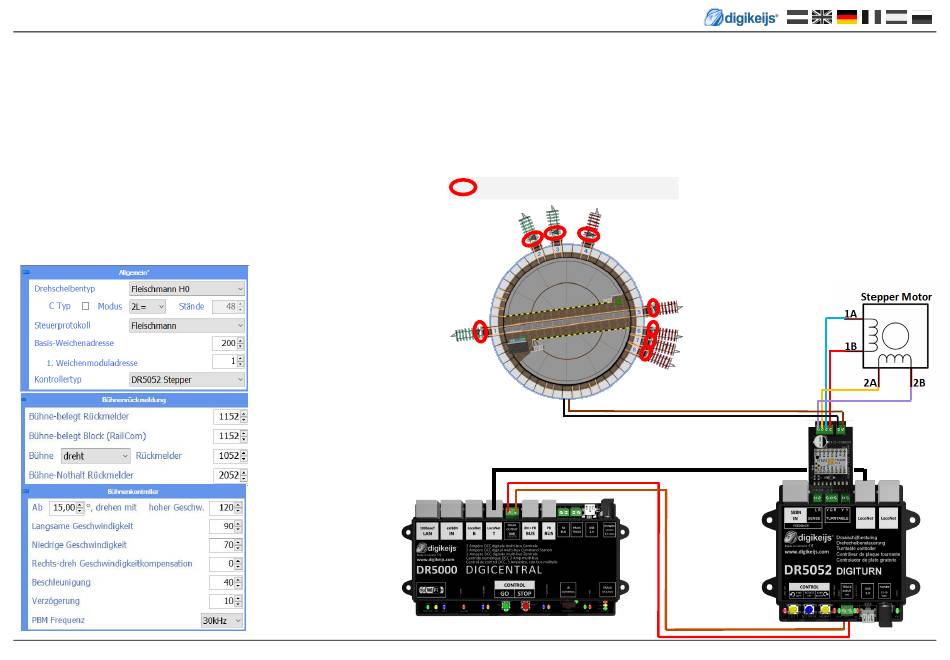Click the '2A' wire label

click(x=870, y=383)
